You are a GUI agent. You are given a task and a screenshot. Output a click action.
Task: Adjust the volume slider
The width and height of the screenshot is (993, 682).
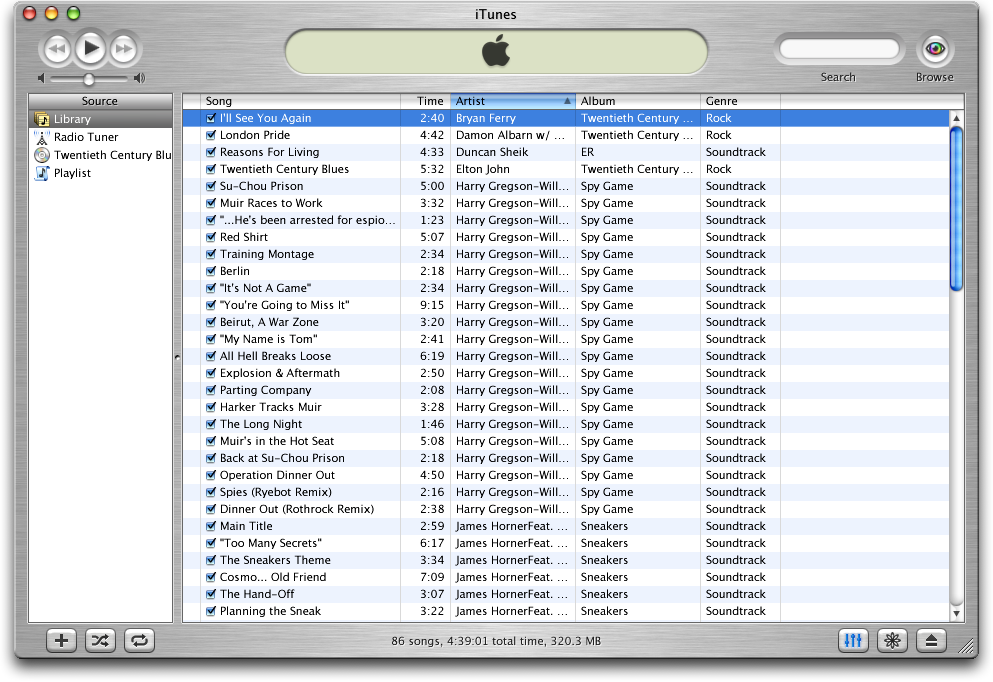click(89, 78)
